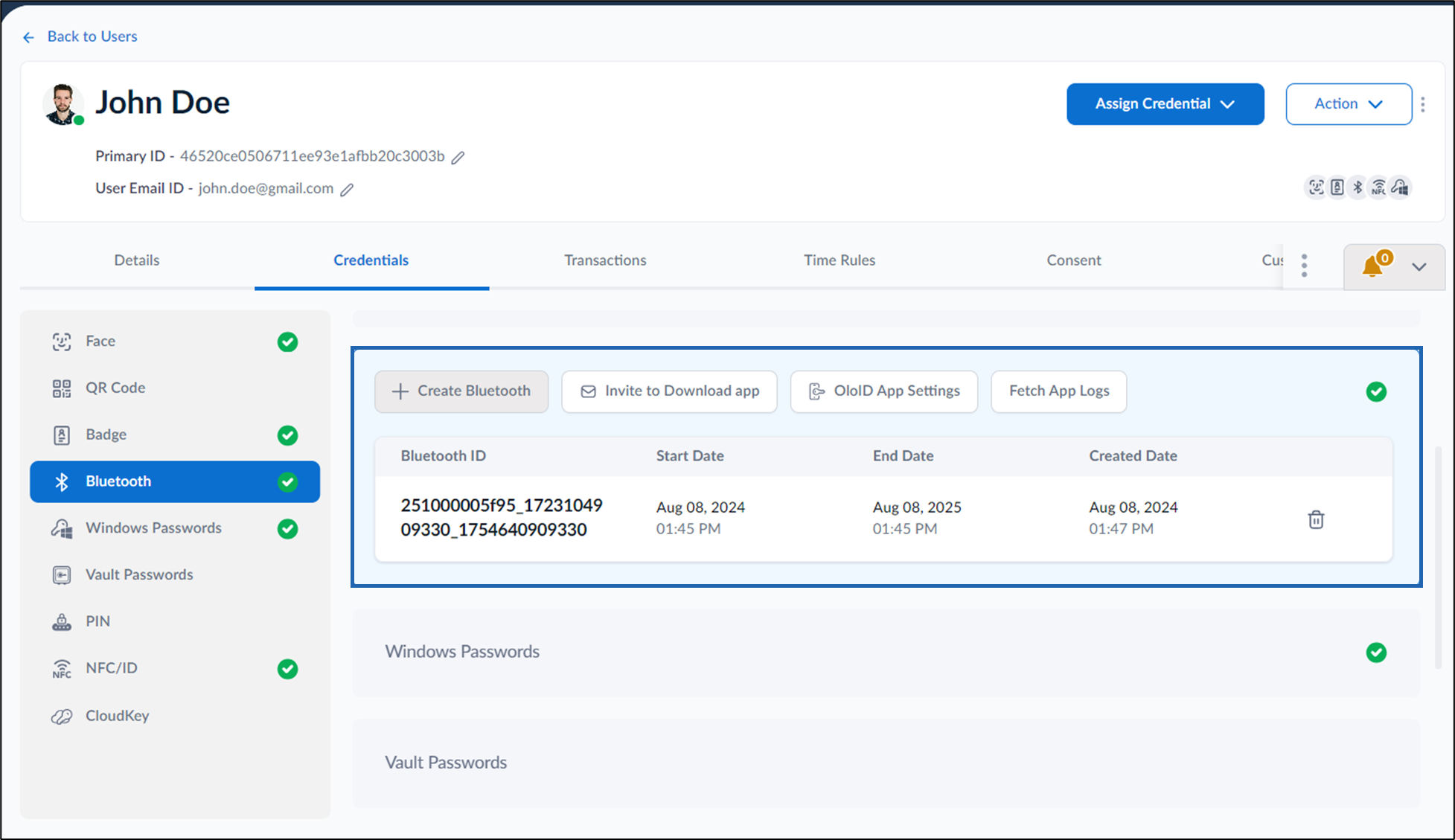Edit the User Email ID pencil icon
The image size is (1455, 840).
[x=347, y=190]
